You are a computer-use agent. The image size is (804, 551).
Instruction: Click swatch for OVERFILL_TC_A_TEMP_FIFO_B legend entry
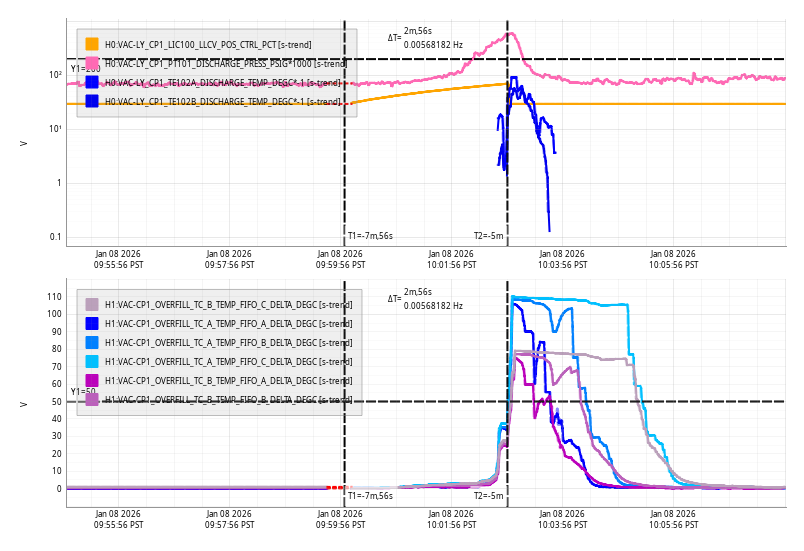point(92,342)
